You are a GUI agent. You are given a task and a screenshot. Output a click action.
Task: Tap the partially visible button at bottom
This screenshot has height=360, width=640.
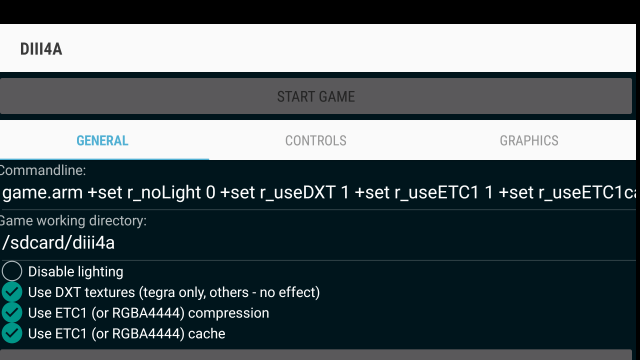click(x=316, y=355)
